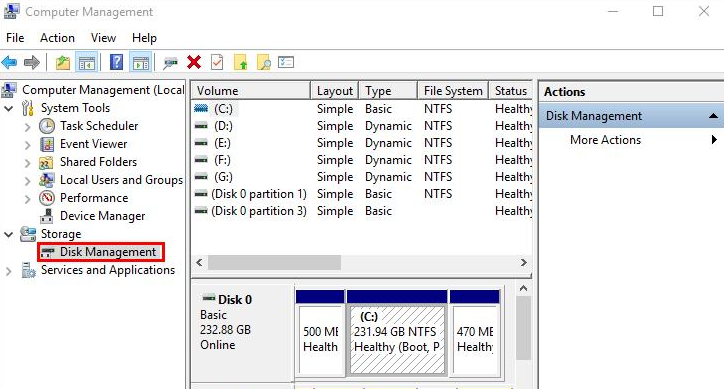Click the Device Manager icon
Viewport: 724px width, 389px height.
pos(47,216)
